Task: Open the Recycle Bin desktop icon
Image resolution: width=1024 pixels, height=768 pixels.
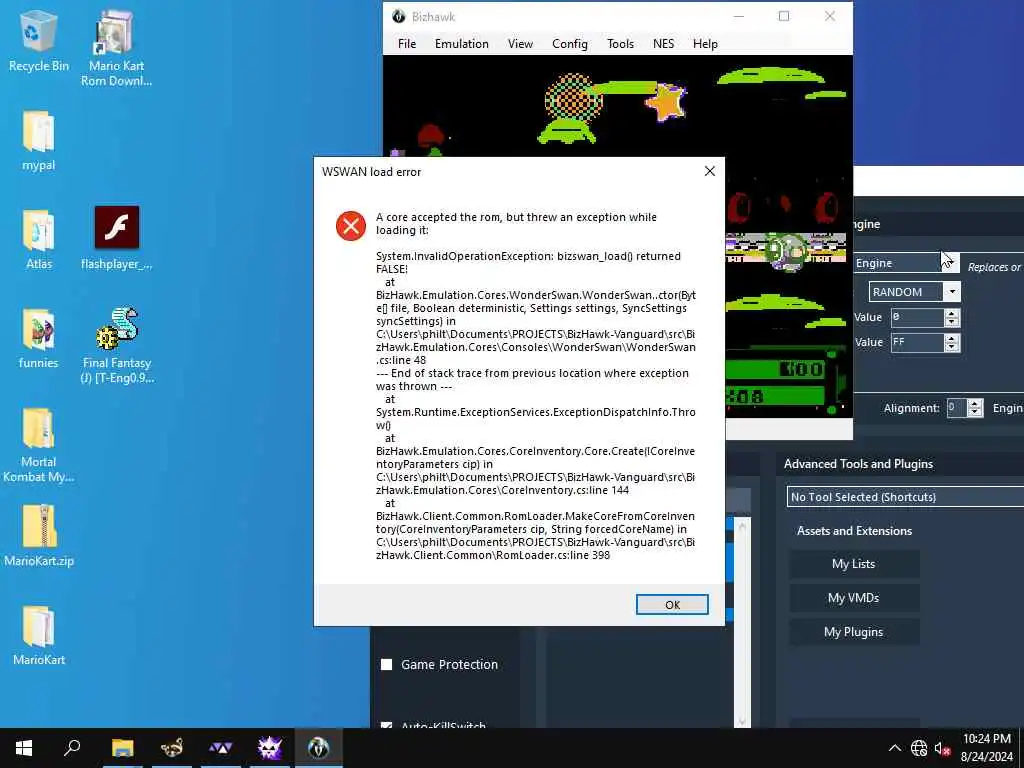Action: click(x=39, y=42)
